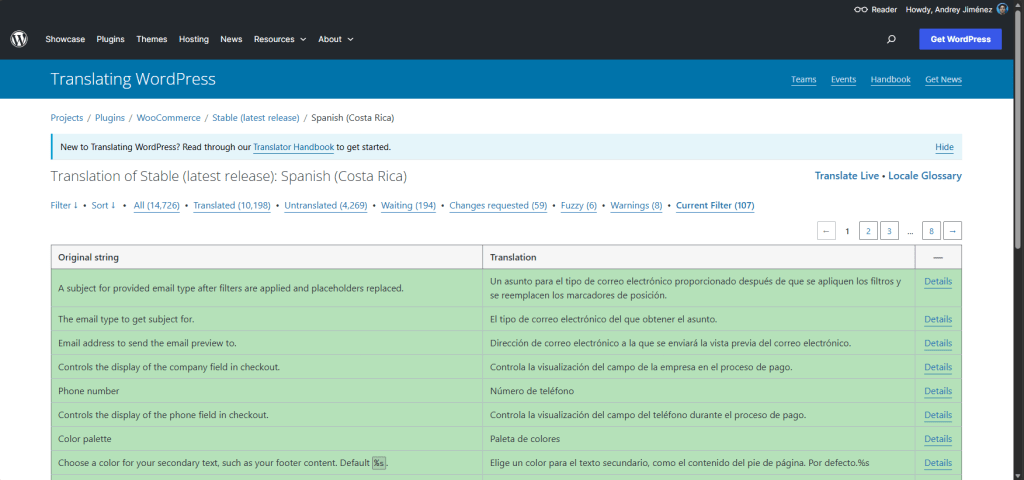Expand the Sort options
Viewport: 1024px width, 480px height.
103,205
